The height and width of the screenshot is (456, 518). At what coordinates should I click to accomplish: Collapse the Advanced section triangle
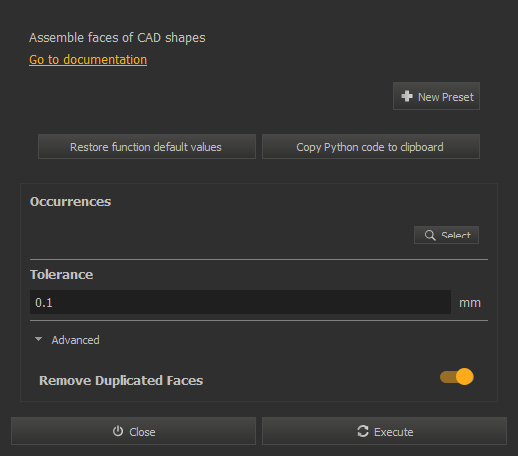click(38, 339)
